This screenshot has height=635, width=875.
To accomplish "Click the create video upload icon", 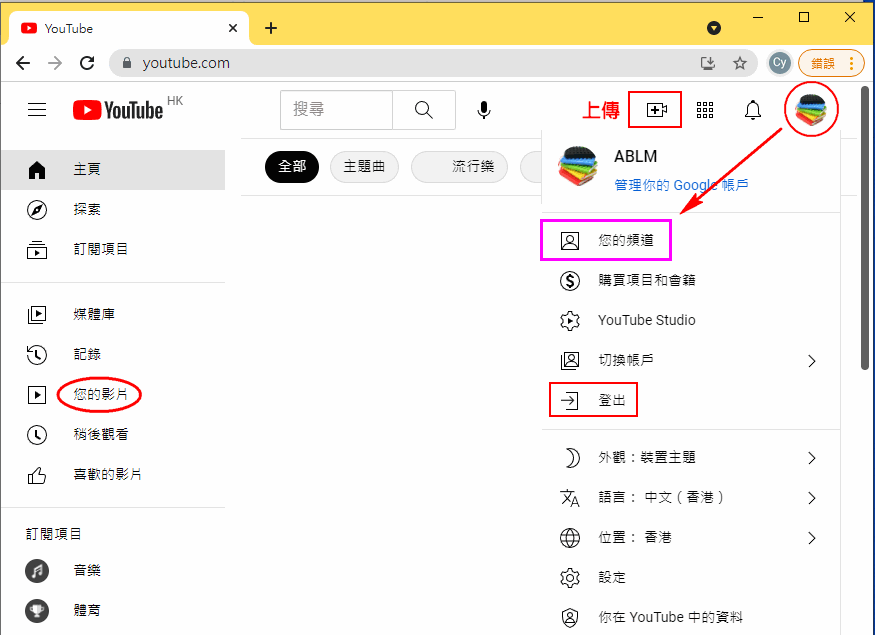I will coord(655,110).
